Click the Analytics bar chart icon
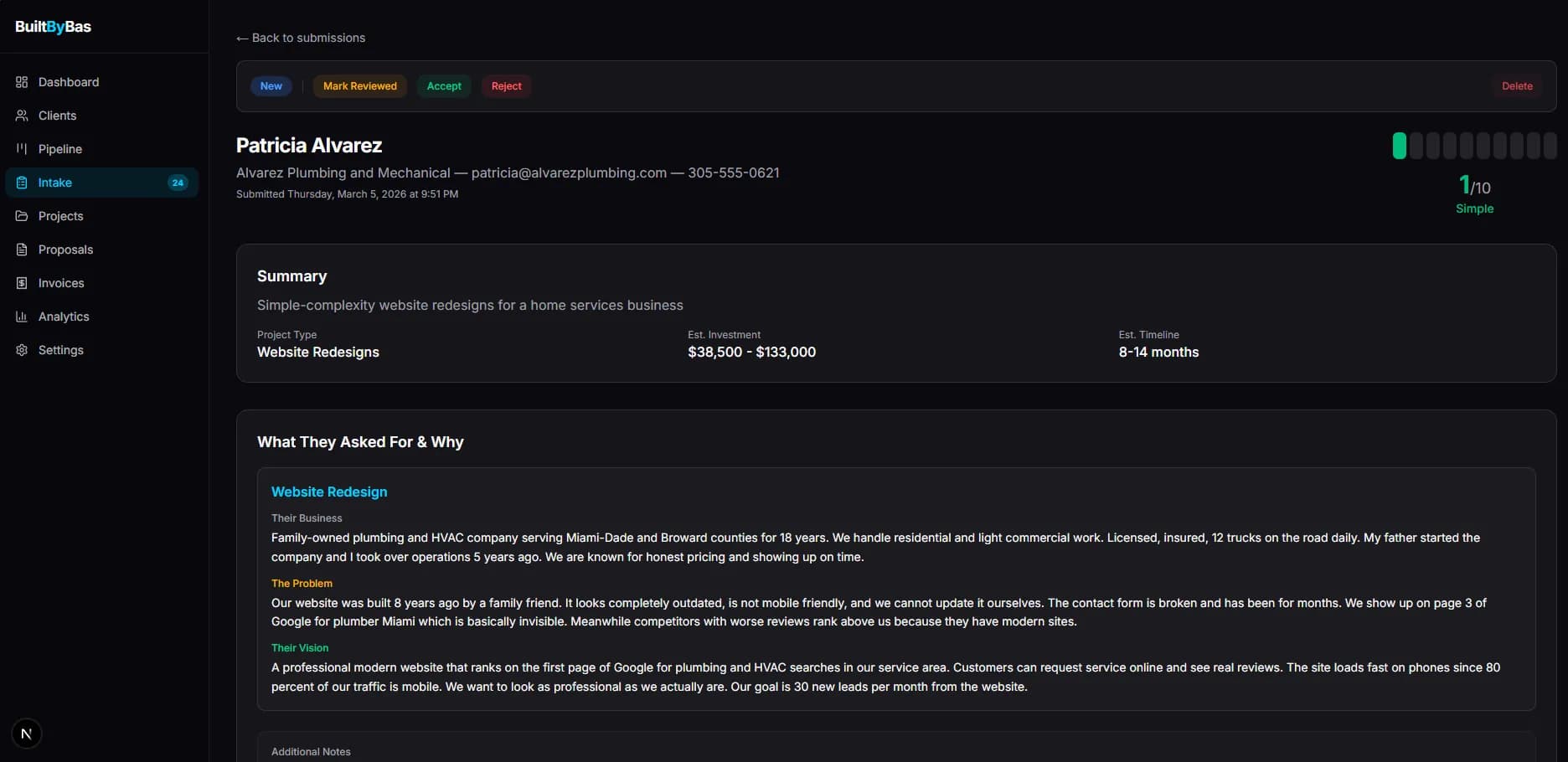 (22, 317)
